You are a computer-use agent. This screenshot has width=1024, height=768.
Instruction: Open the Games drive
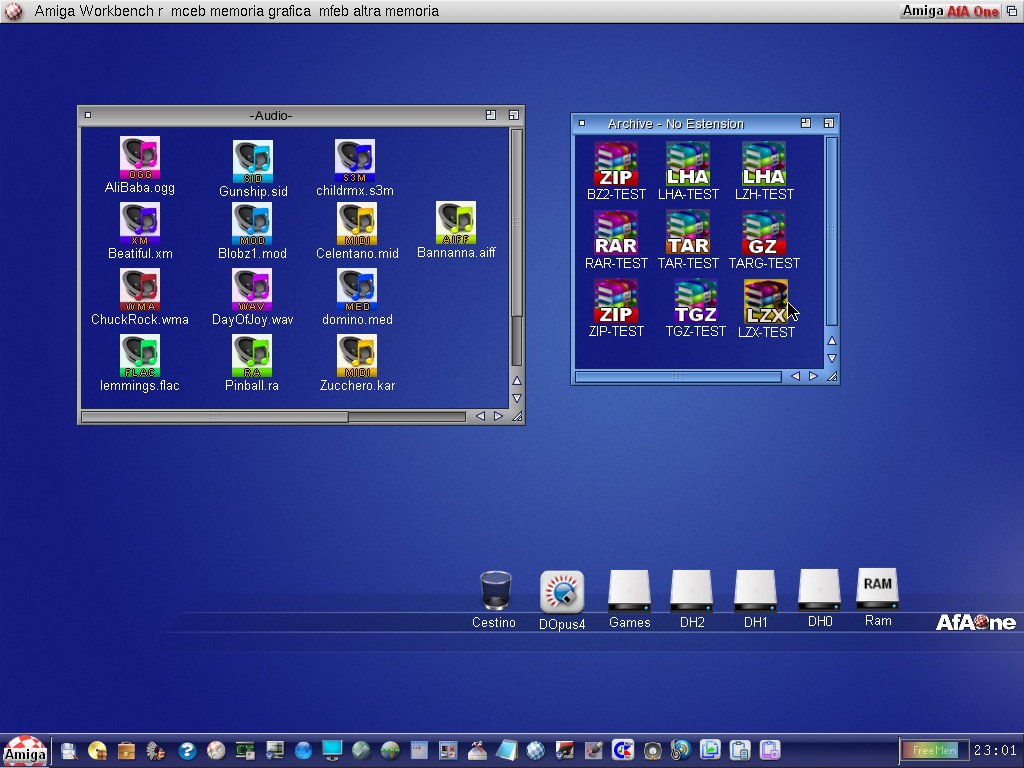(x=629, y=591)
